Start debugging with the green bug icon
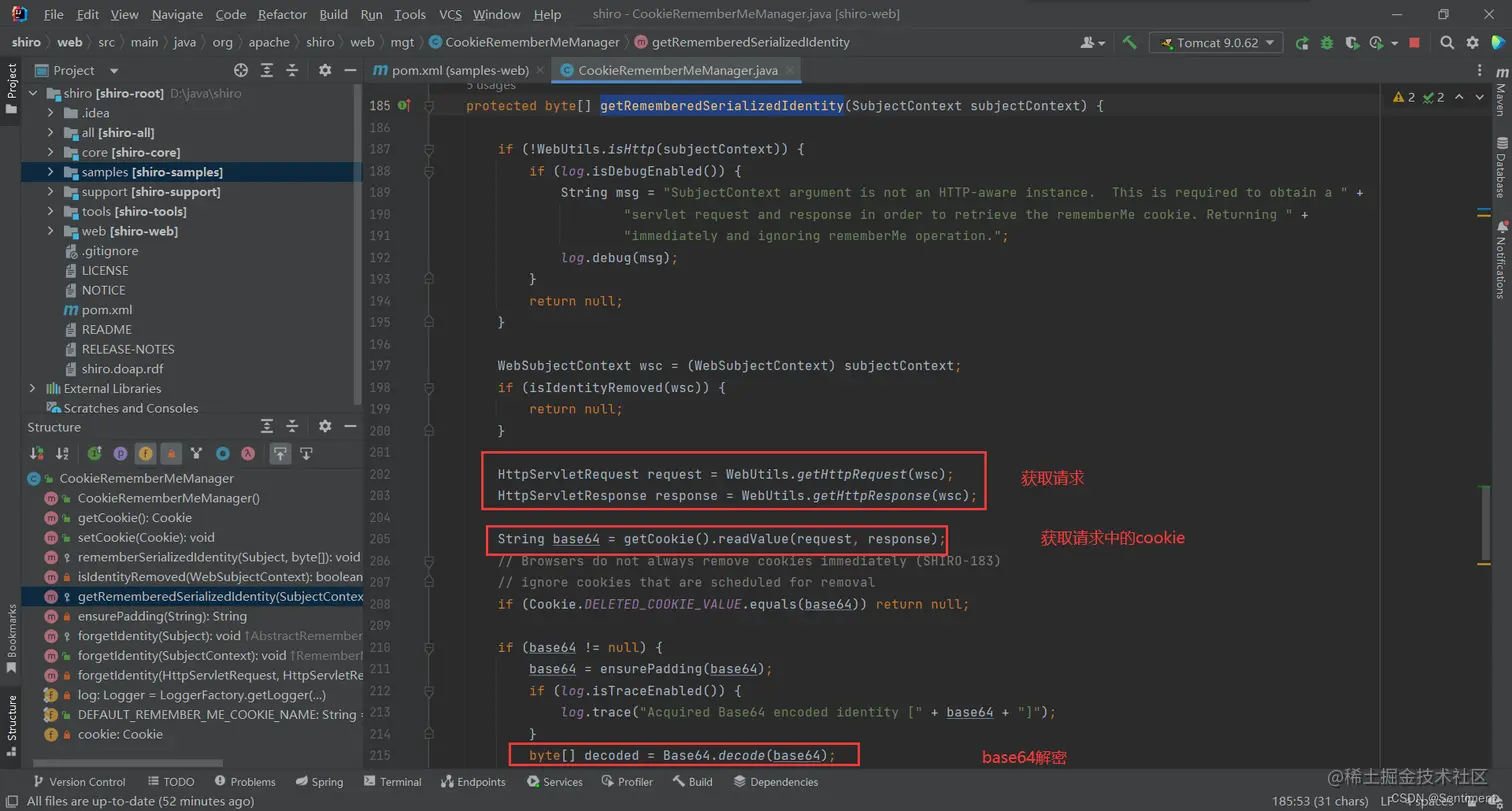The width and height of the screenshot is (1512, 811). point(1327,43)
